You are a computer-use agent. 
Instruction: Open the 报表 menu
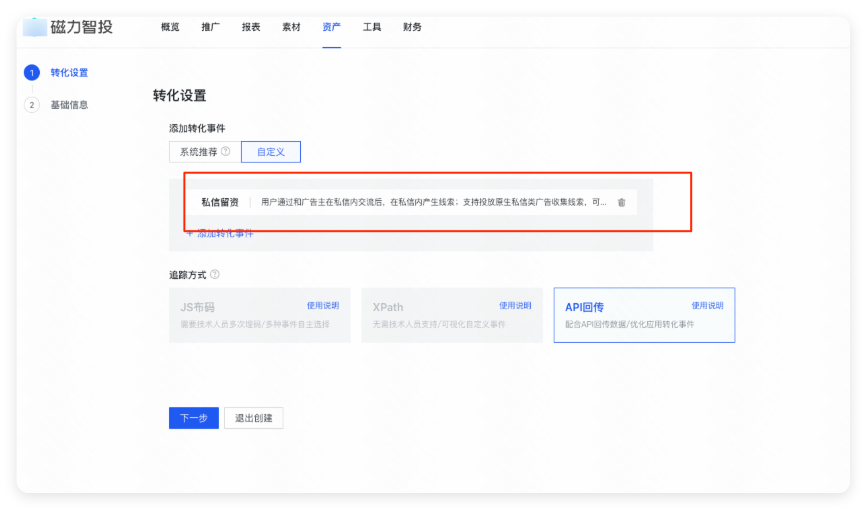[251, 27]
